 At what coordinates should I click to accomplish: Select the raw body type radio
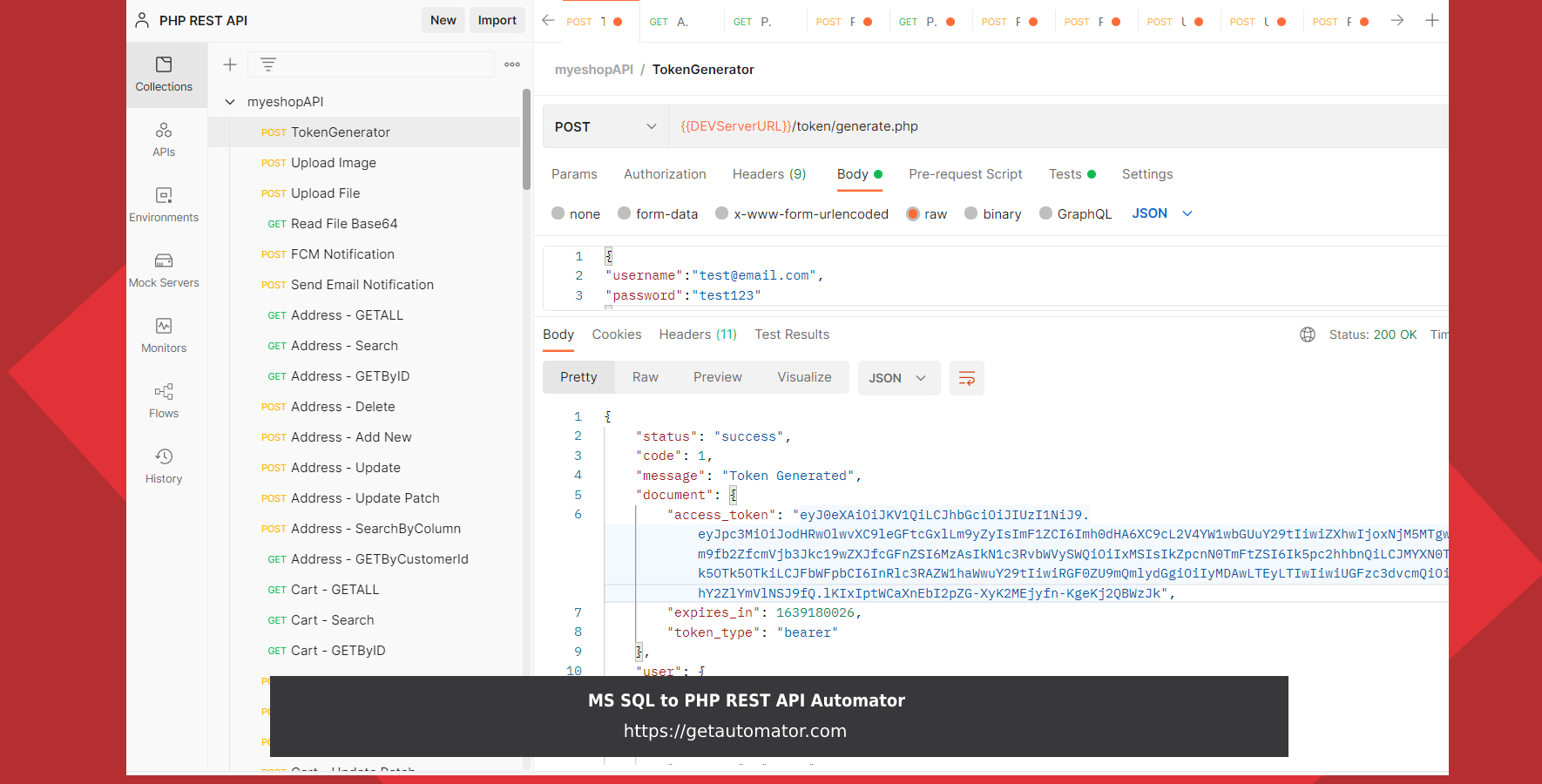click(913, 213)
